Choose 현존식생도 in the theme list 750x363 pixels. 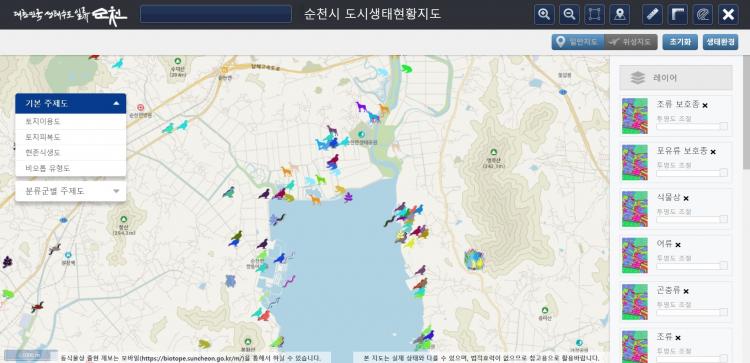pyautogui.click(x=71, y=153)
